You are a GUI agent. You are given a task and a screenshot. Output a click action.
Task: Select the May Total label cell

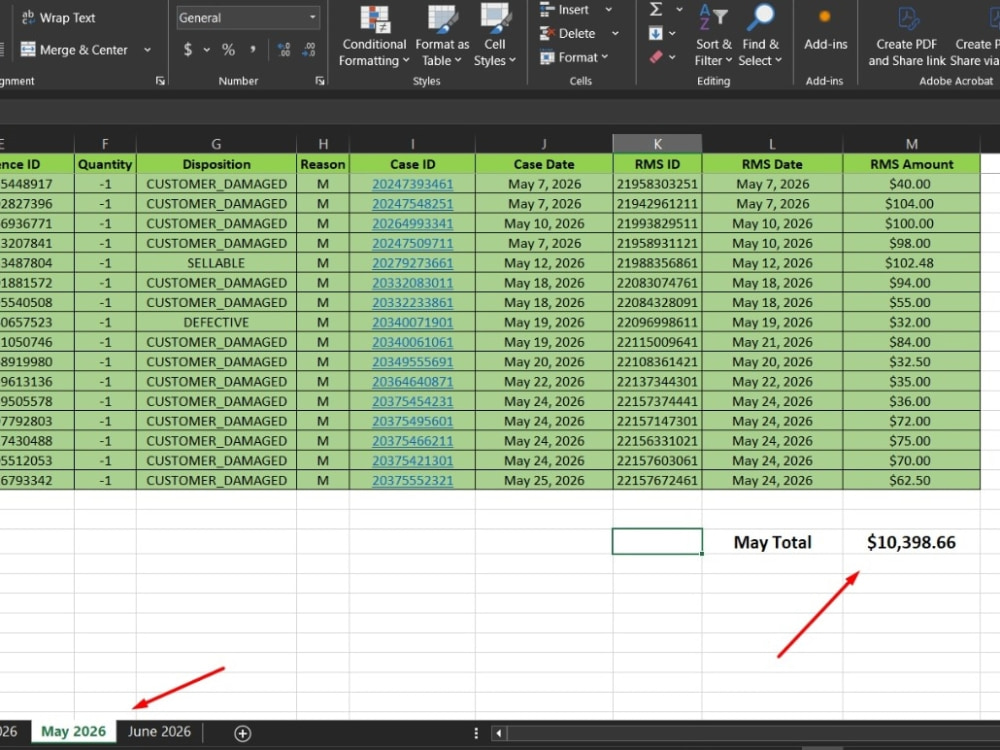point(772,542)
